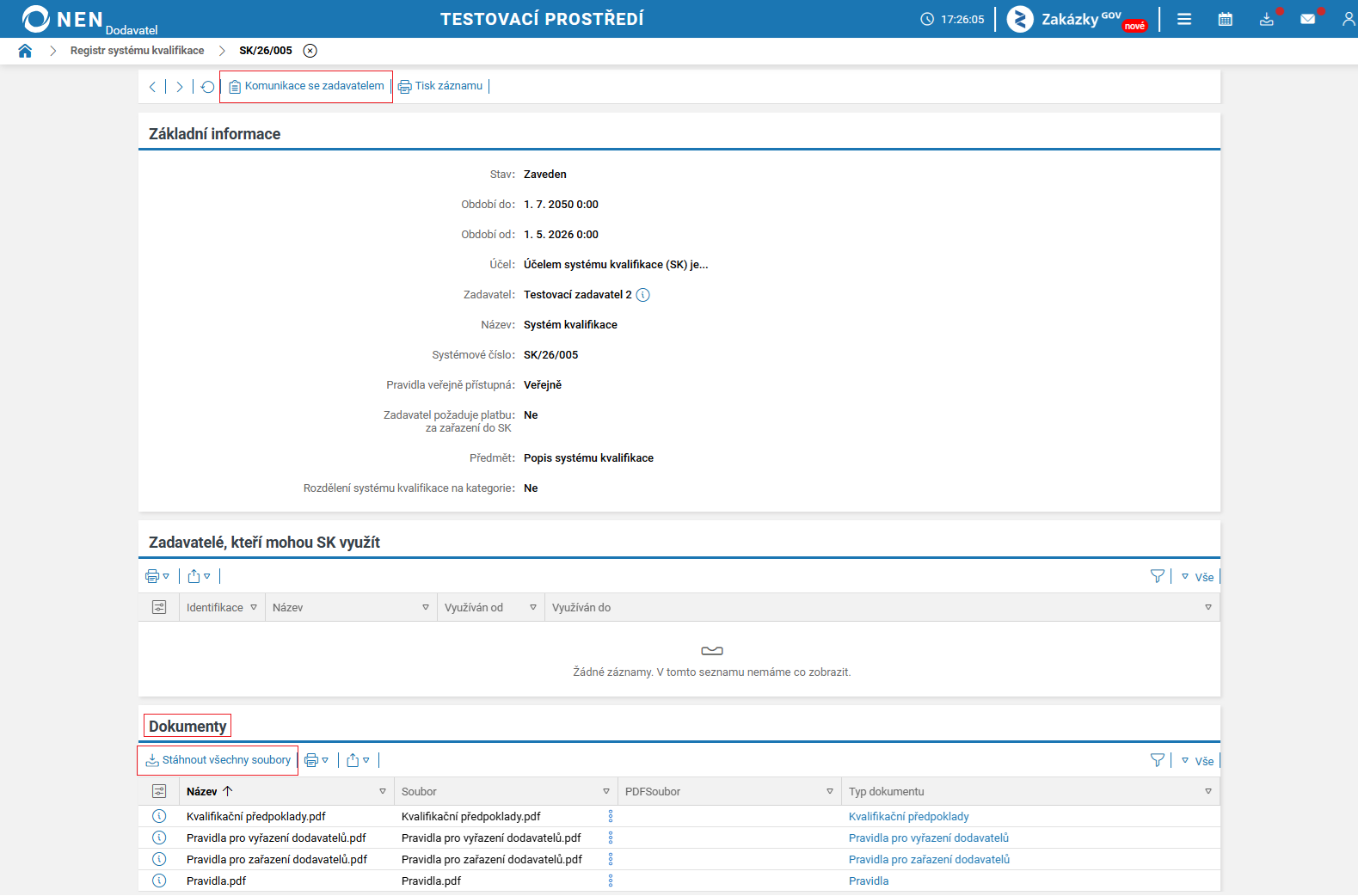Open export dropdown in Zadavatelé section

click(x=199, y=576)
